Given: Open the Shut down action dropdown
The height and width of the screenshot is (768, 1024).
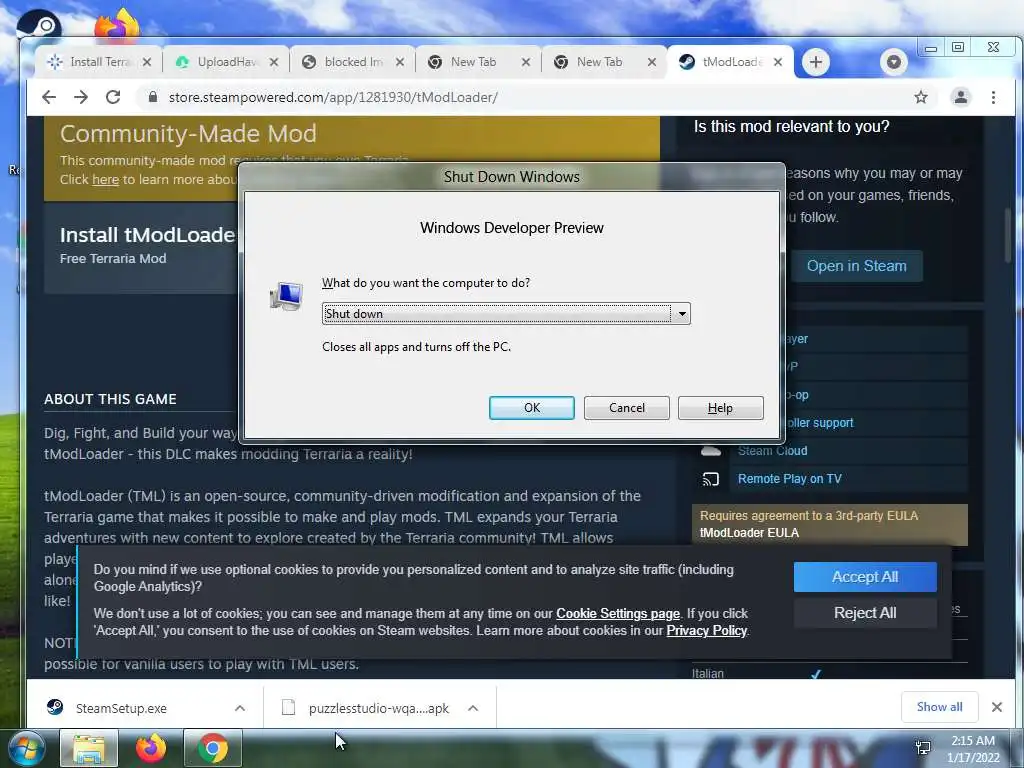Looking at the screenshot, I should pos(681,313).
